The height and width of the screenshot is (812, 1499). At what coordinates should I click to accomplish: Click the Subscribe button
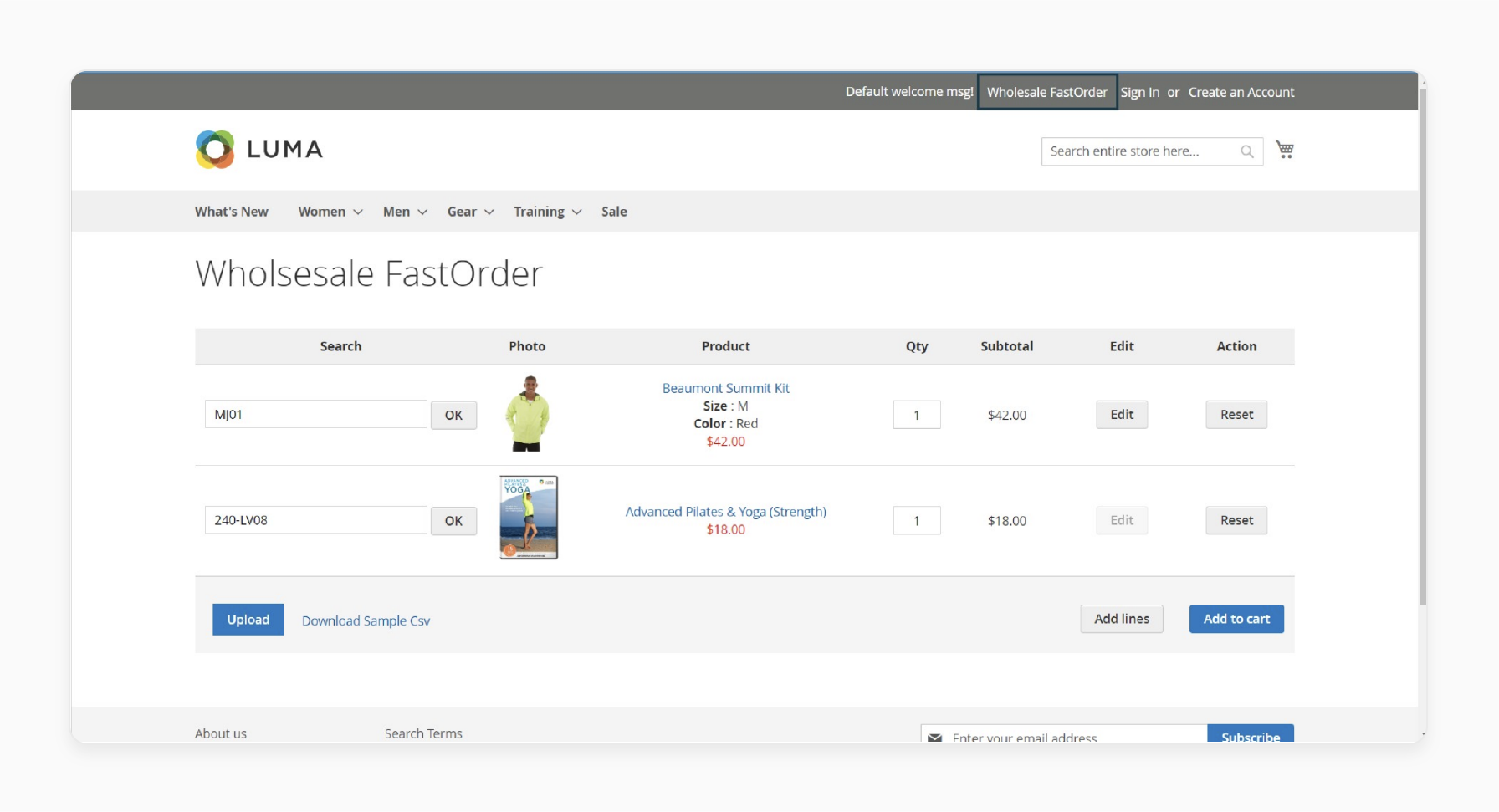(1251, 733)
